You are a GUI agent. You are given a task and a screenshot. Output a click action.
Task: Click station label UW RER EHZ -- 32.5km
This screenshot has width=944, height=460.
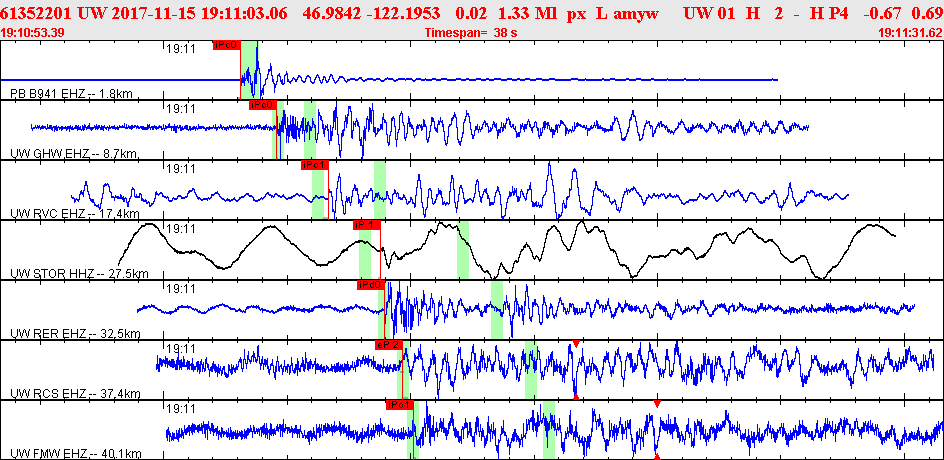point(75,334)
